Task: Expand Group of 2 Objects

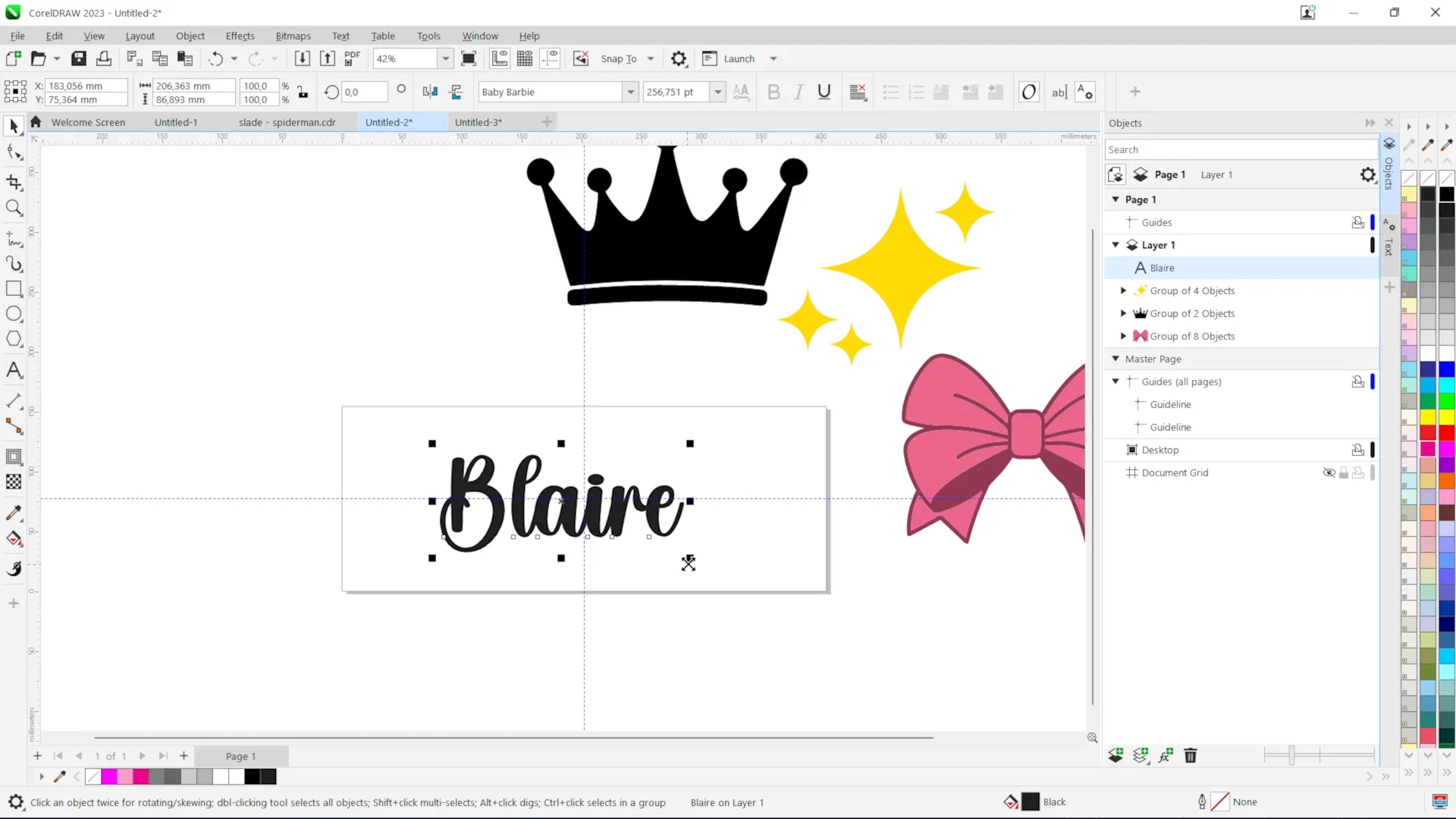Action: pos(1123,313)
